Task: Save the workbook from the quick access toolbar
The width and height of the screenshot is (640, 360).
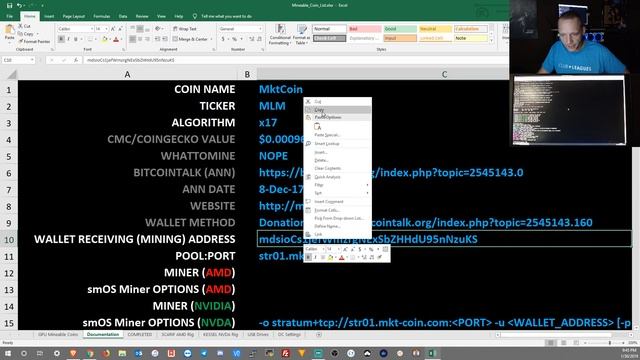Action: [x=9, y=6]
